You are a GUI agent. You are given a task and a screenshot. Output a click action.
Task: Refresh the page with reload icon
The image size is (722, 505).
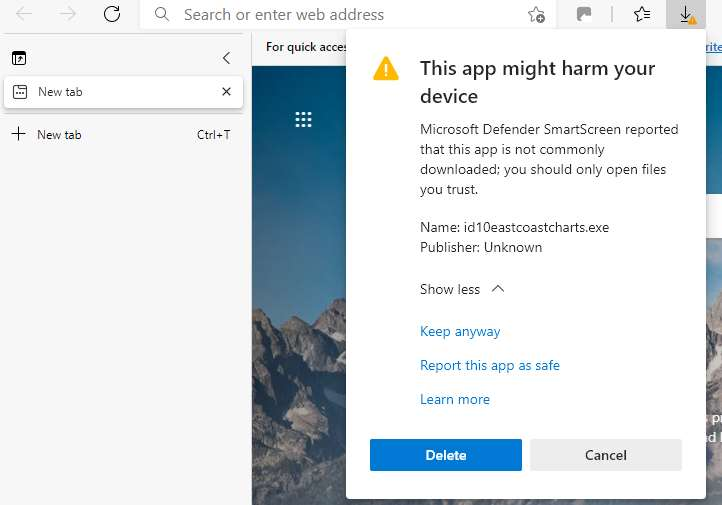(111, 14)
